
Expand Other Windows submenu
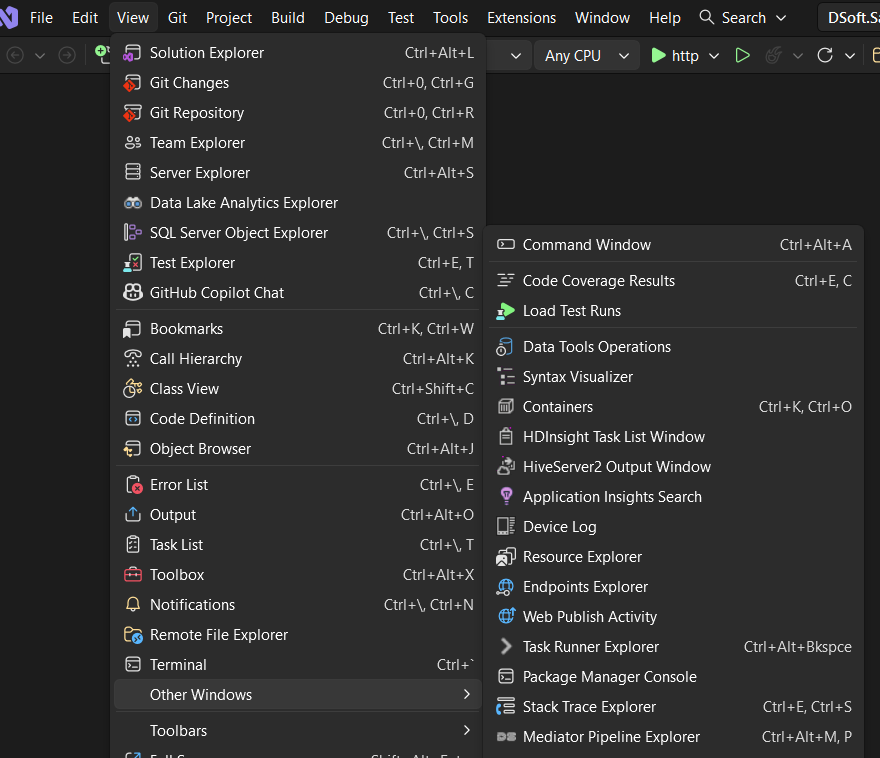(297, 695)
